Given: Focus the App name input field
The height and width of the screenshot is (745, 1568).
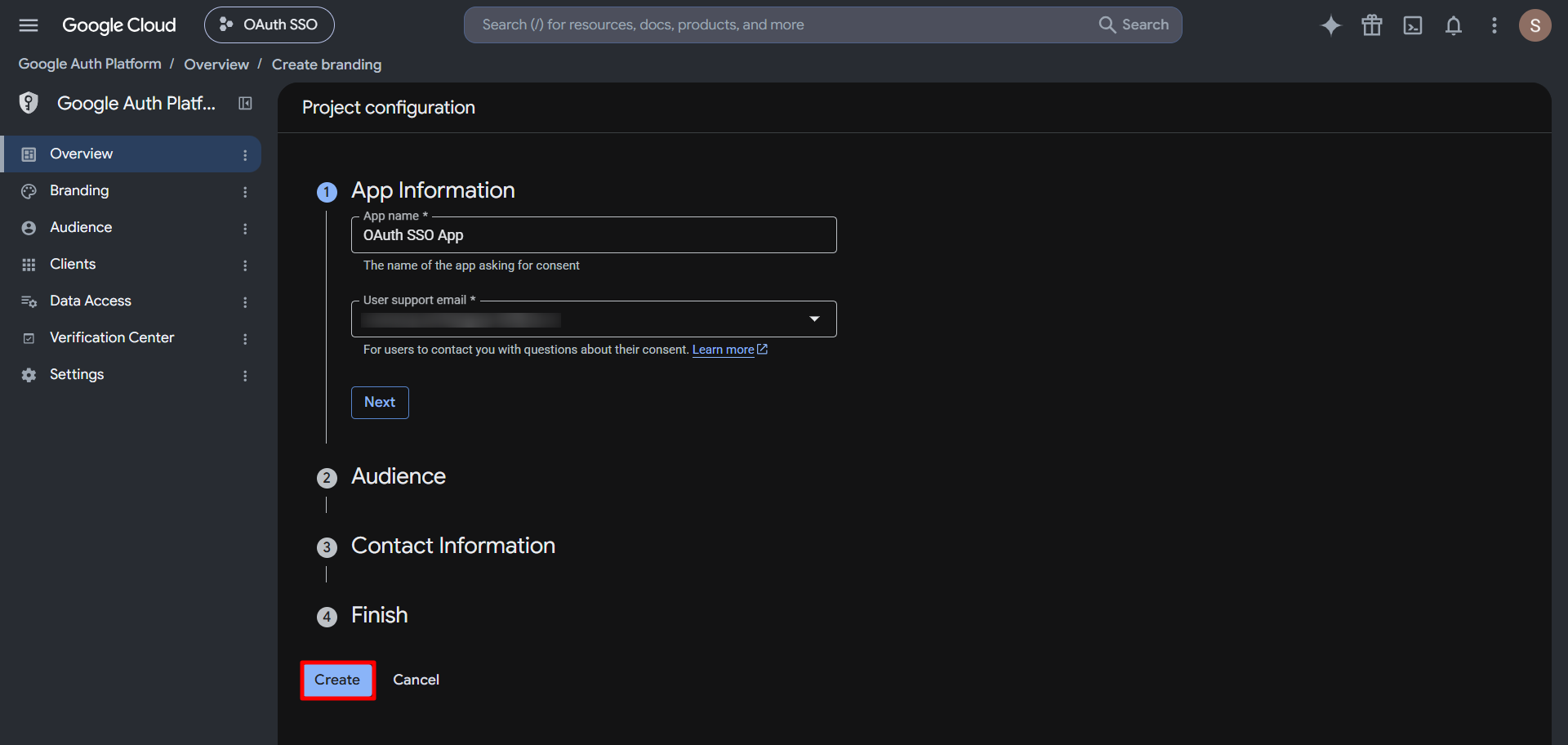Looking at the screenshot, I should pos(594,235).
